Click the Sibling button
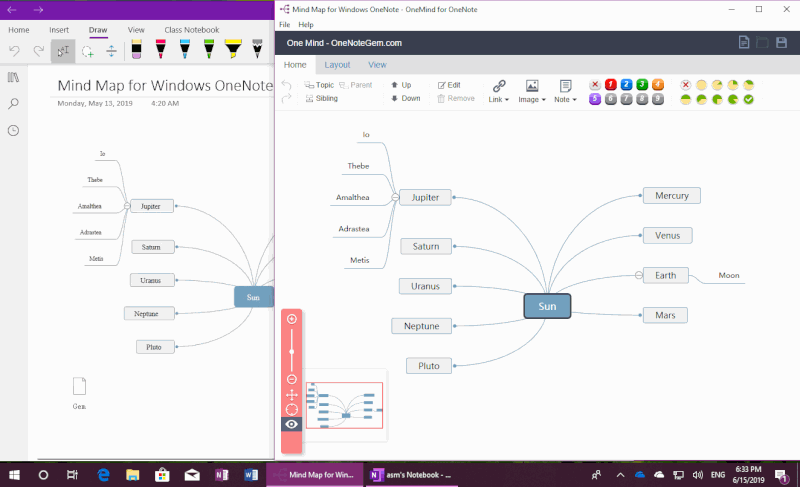 [x=321, y=99]
